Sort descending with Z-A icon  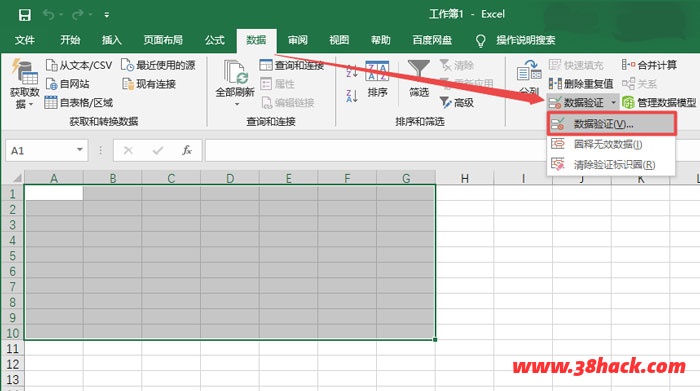(x=352, y=96)
